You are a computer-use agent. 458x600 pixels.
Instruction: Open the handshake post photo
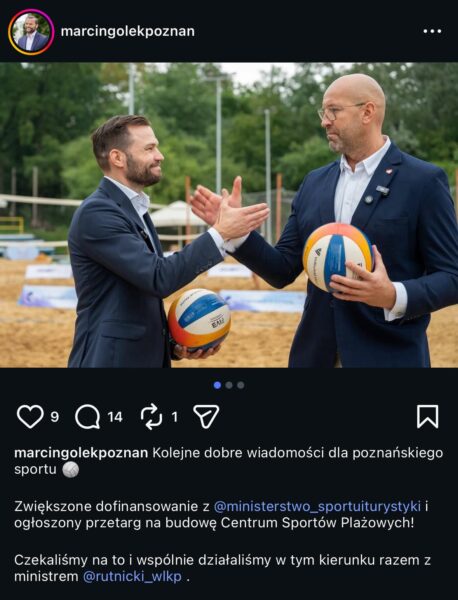point(229,215)
